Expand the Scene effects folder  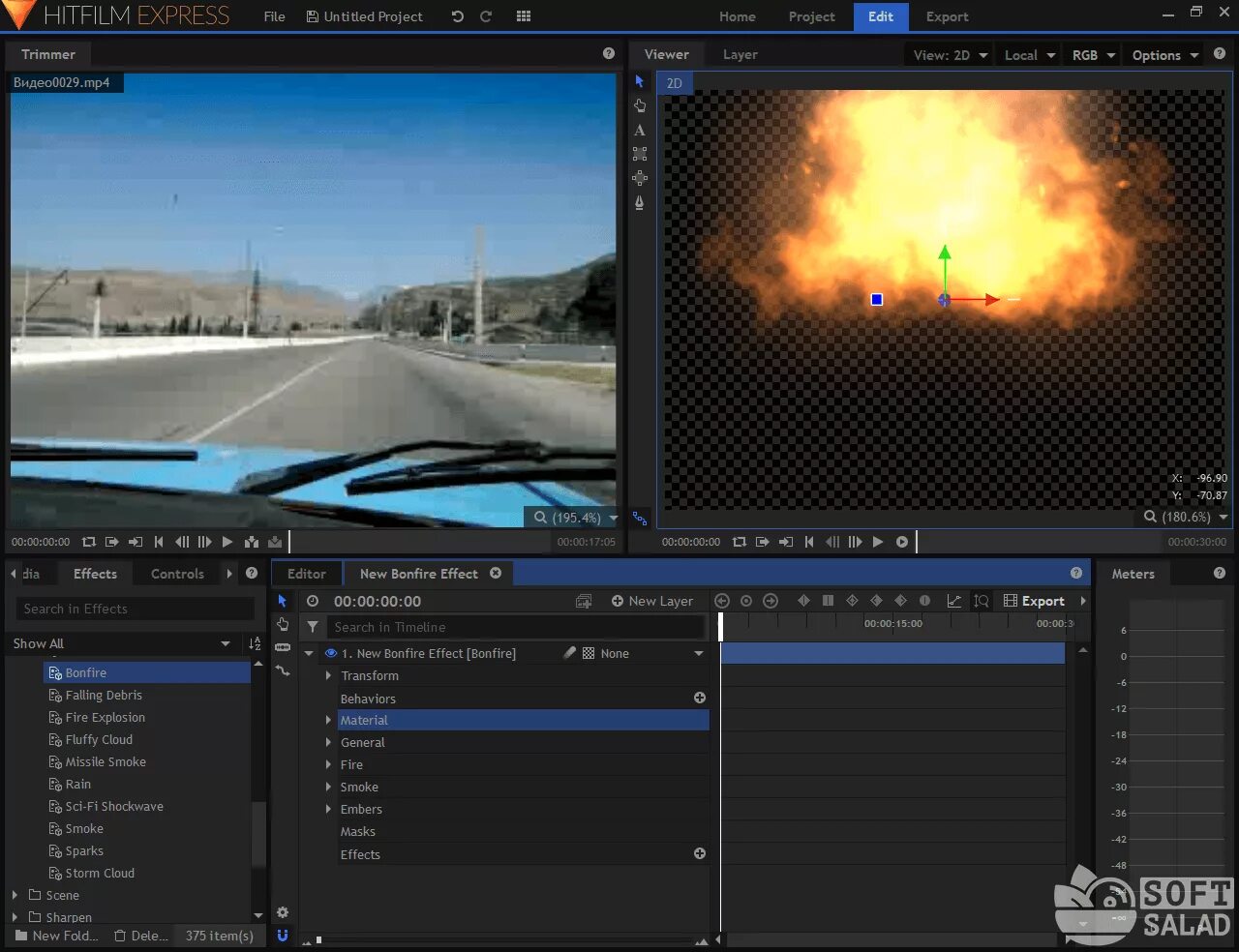pyautogui.click(x=15, y=895)
